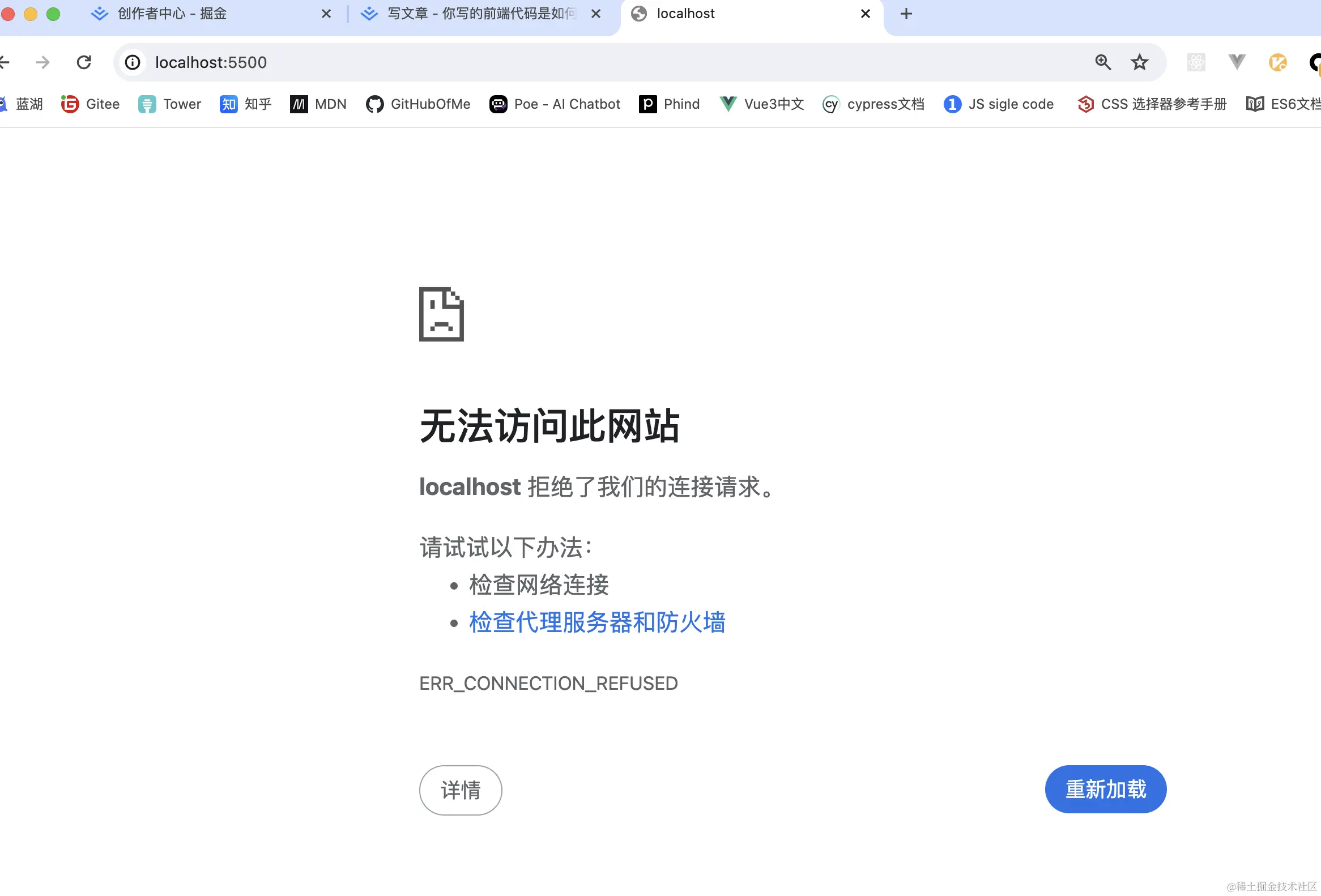The image size is (1321, 896).
Task: Close the localhost tab
Action: pyautogui.click(x=866, y=14)
